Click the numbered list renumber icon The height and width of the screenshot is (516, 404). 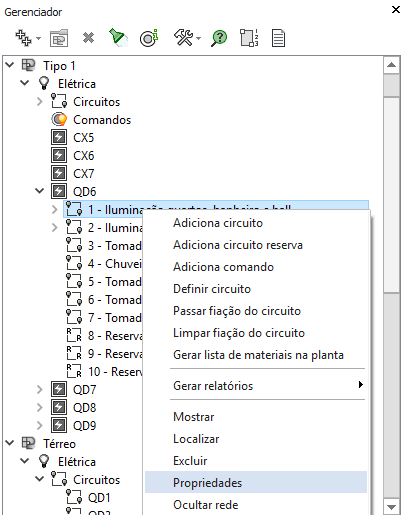(249, 38)
